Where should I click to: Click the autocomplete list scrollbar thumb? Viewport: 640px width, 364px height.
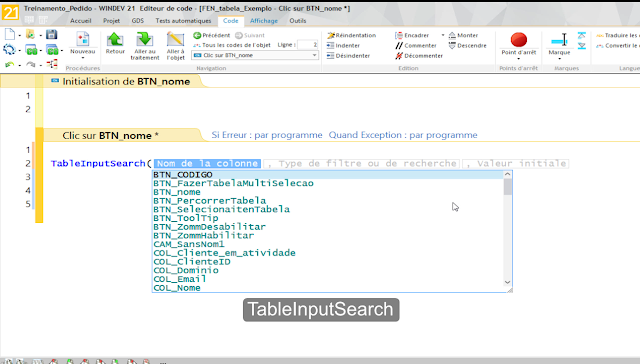click(x=507, y=187)
